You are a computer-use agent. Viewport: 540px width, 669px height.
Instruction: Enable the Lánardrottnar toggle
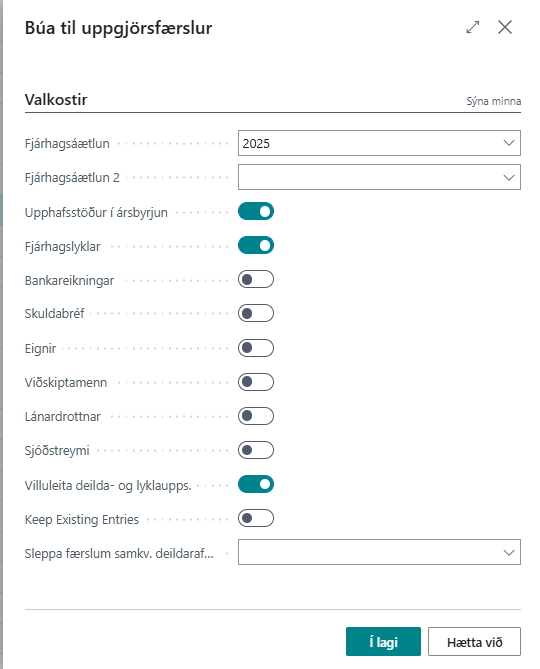(x=256, y=416)
